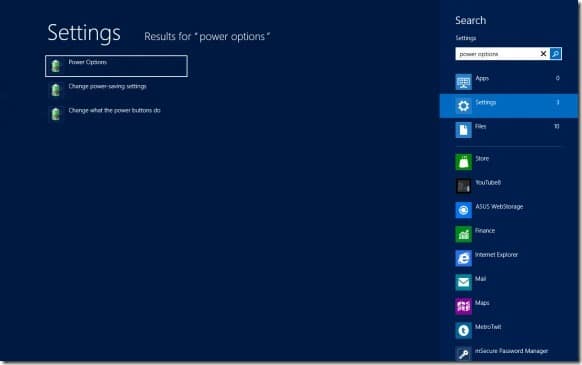Click the purple Maps icon

pos(464,306)
